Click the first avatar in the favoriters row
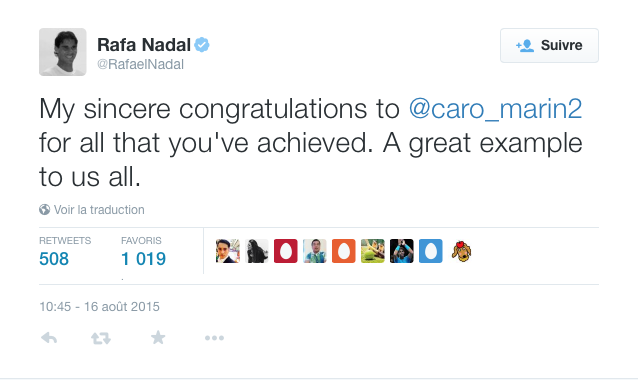The width and height of the screenshot is (638, 380). [227, 251]
